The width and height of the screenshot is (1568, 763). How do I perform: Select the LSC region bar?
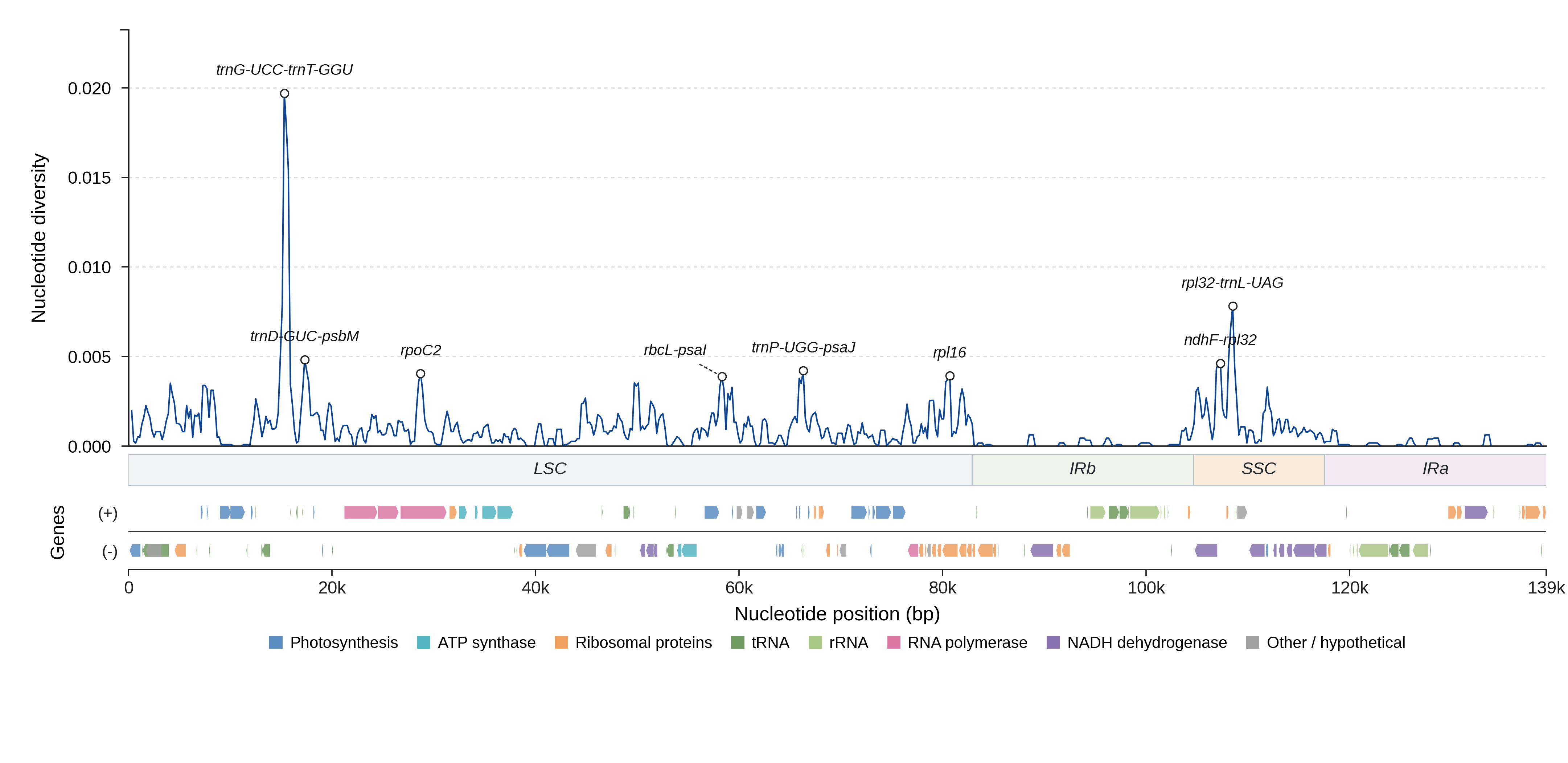tap(550, 469)
